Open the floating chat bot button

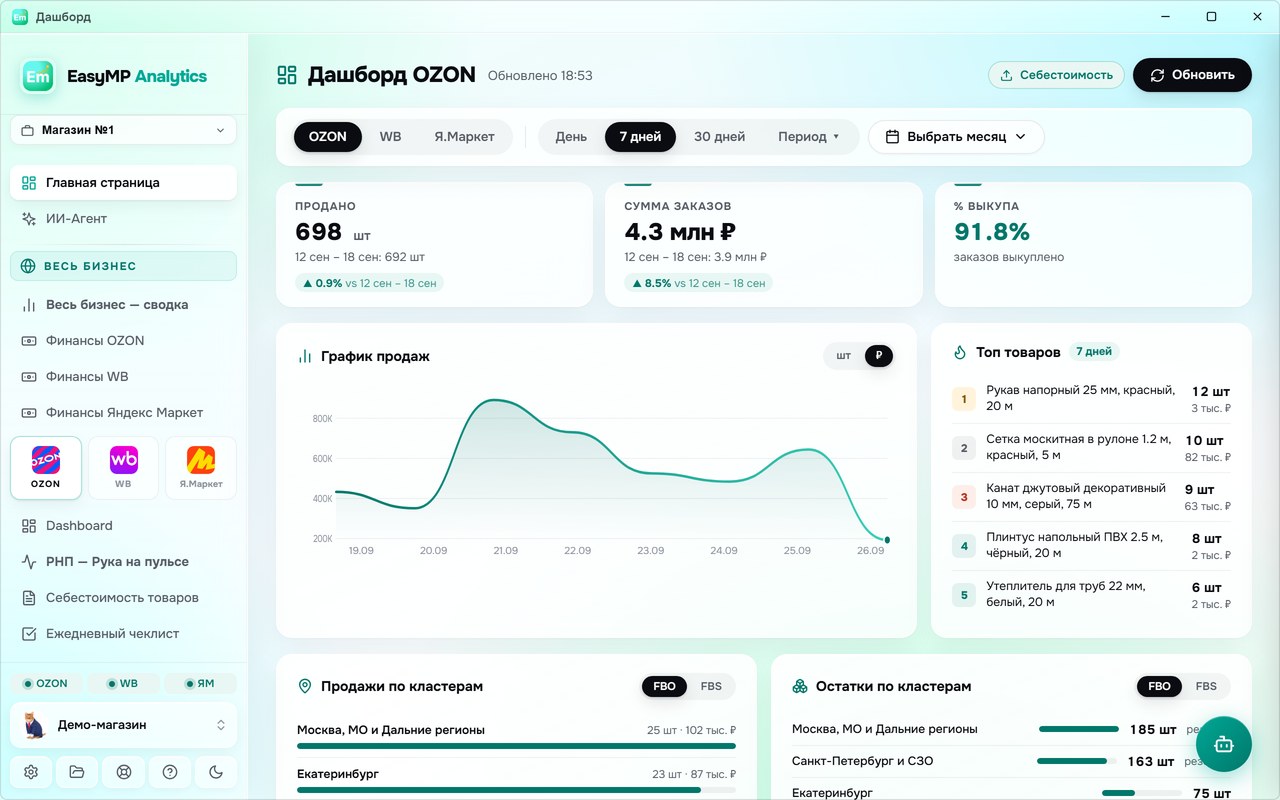1223,744
